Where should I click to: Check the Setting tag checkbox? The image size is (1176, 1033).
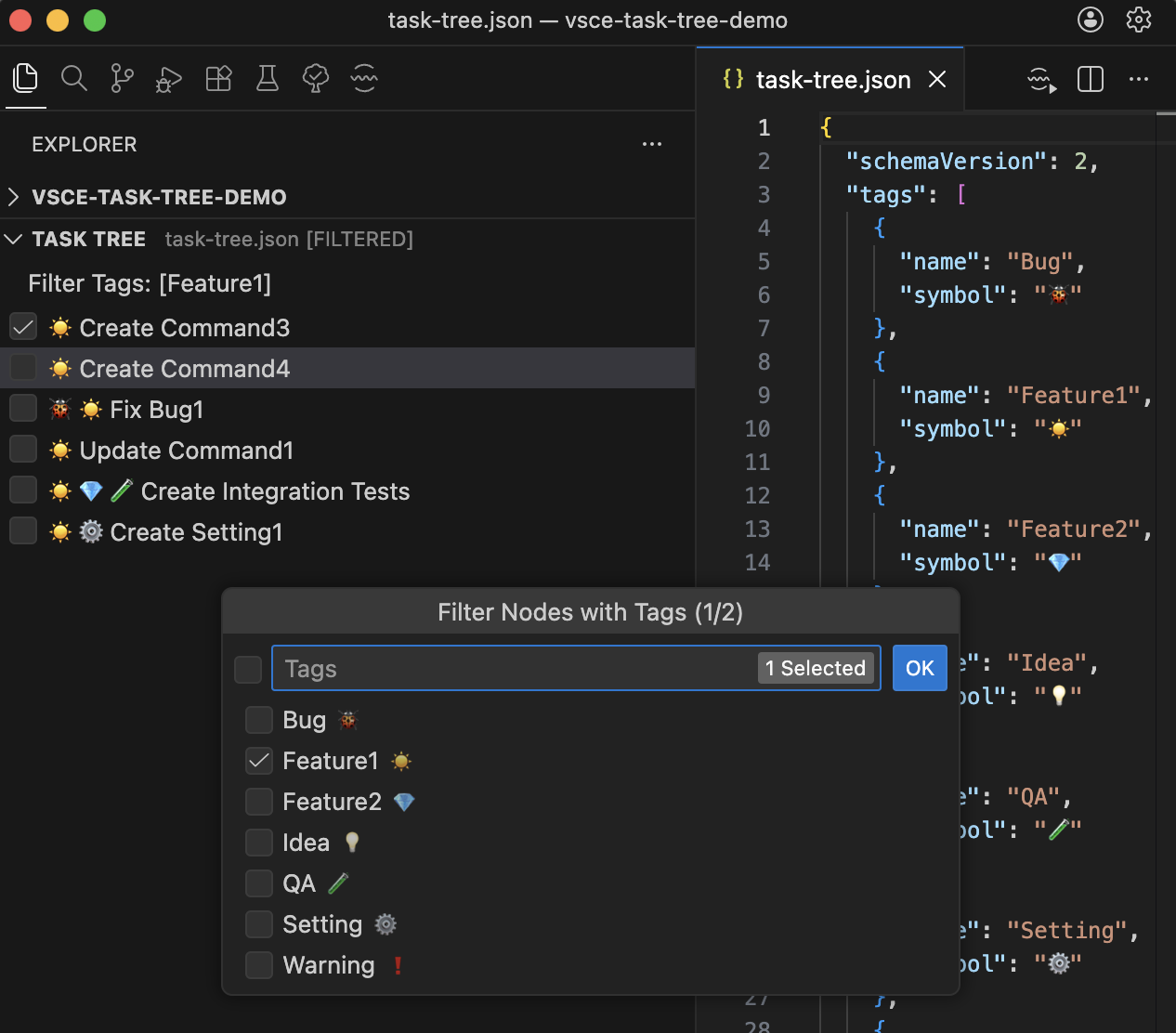(x=259, y=924)
